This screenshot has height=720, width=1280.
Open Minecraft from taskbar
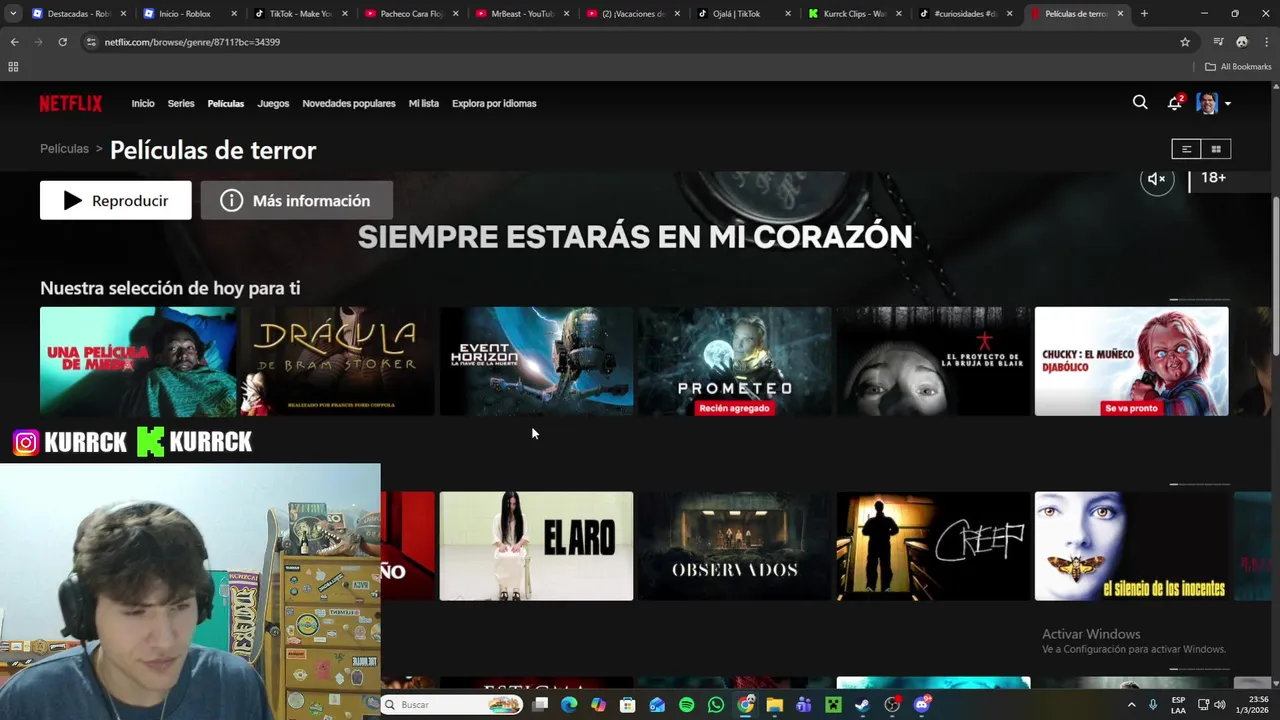click(833, 705)
